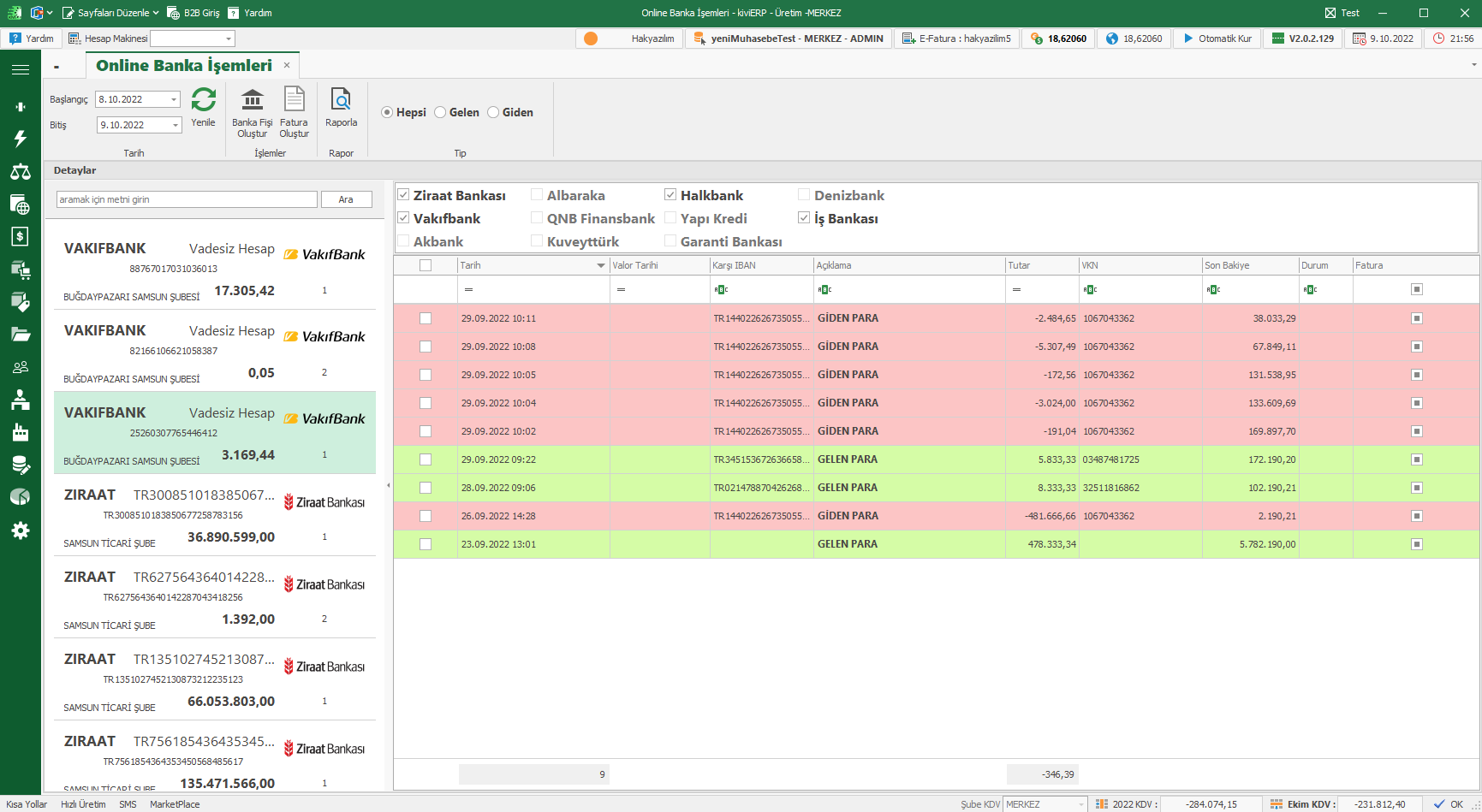Close the Online Banka İşlemleri tab
This screenshot has height=812, width=1482.
pyautogui.click(x=287, y=65)
